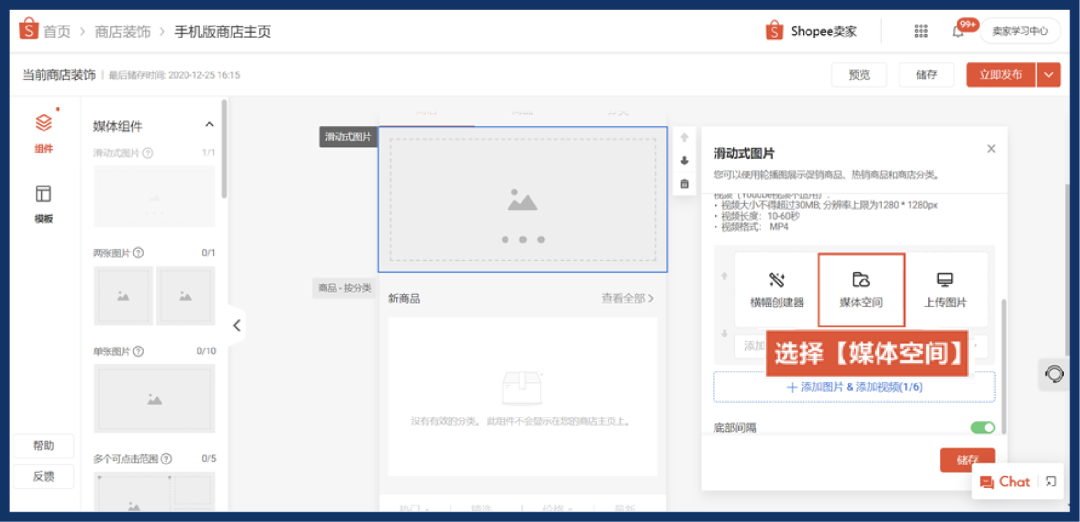Image resolution: width=1080 pixels, height=522 pixels.
Task: Click the 手机版商店主页 breadcrumb text
Action: click(x=222, y=32)
